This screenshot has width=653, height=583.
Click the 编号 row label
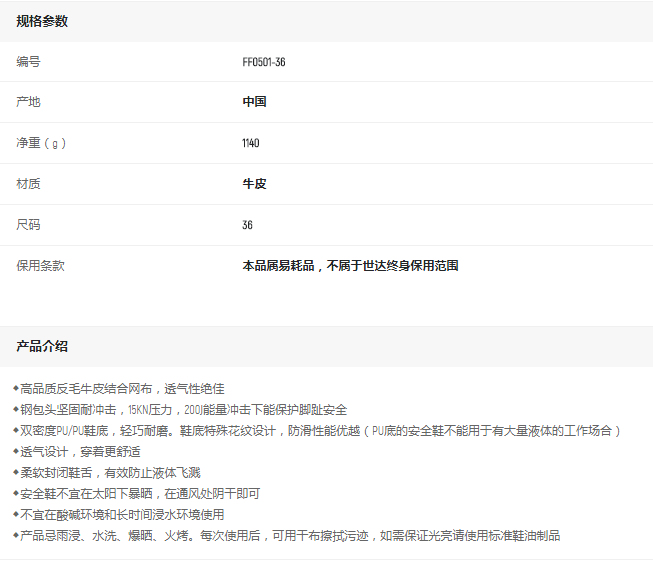28,62
